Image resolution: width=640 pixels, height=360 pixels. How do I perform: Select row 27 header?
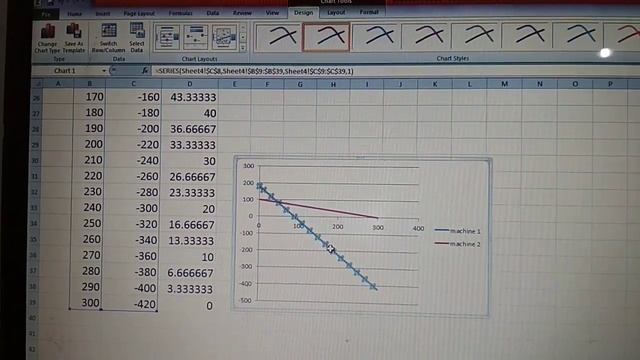pyautogui.click(x=36, y=113)
